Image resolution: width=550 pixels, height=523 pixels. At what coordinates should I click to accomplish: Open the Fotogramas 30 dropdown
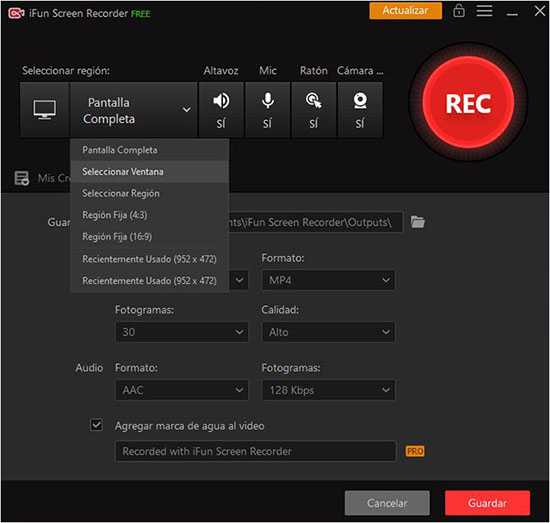182,332
